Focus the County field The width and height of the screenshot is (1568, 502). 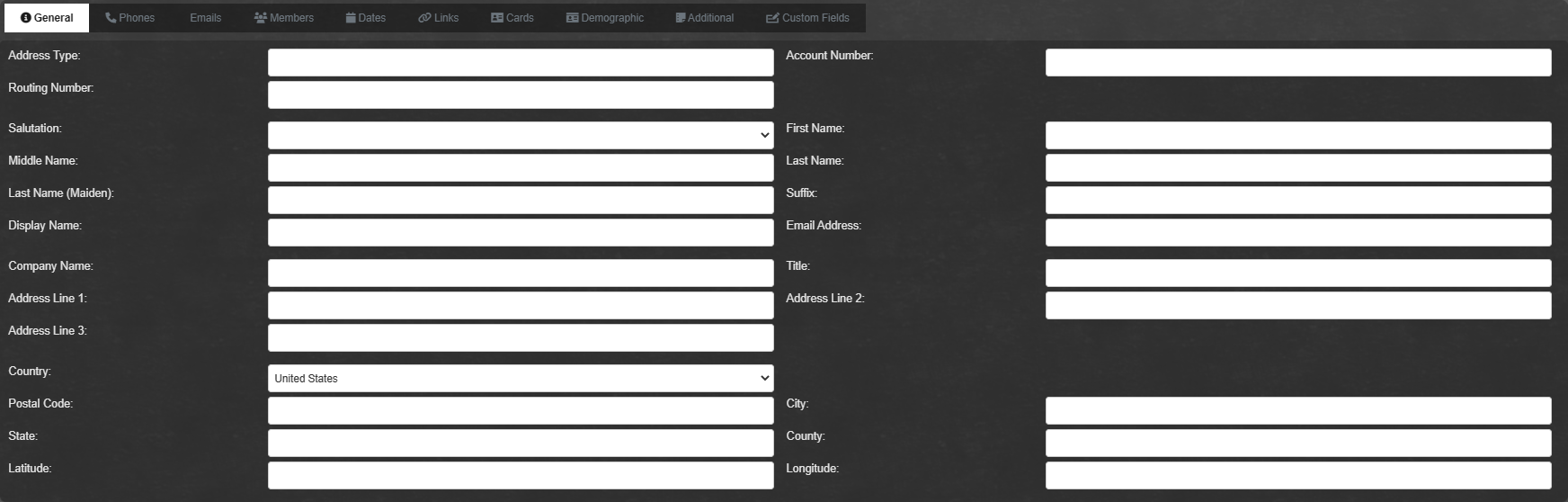1298,443
